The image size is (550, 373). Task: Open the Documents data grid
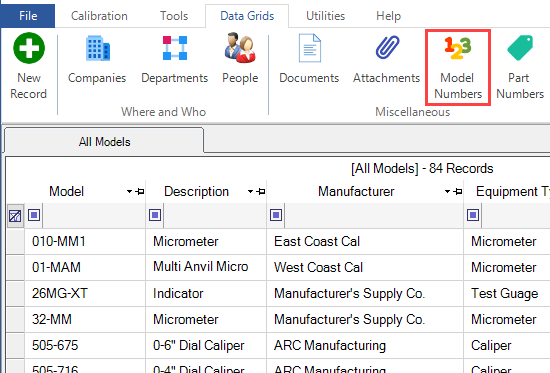pyautogui.click(x=309, y=60)
